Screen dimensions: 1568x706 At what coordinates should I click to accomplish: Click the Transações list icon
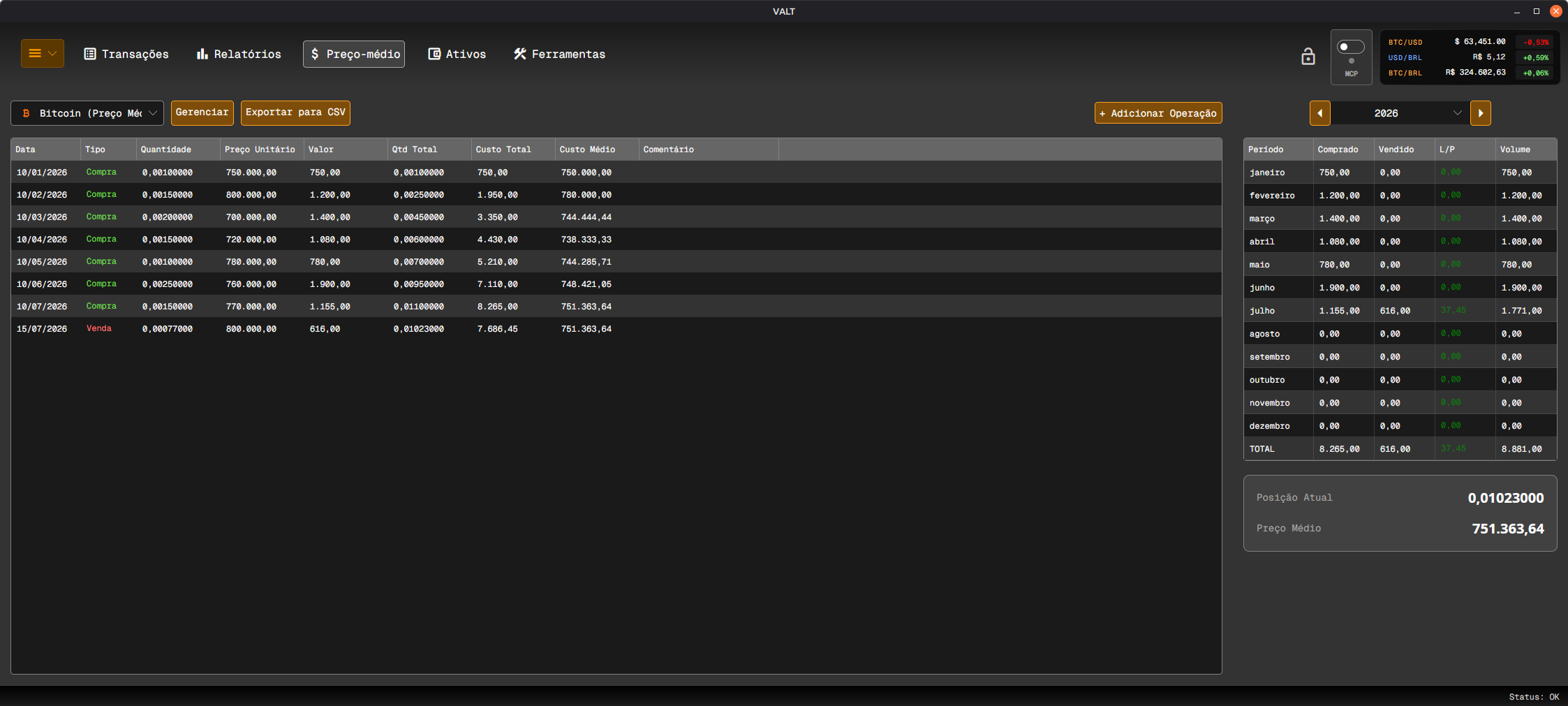pos(90,54)
